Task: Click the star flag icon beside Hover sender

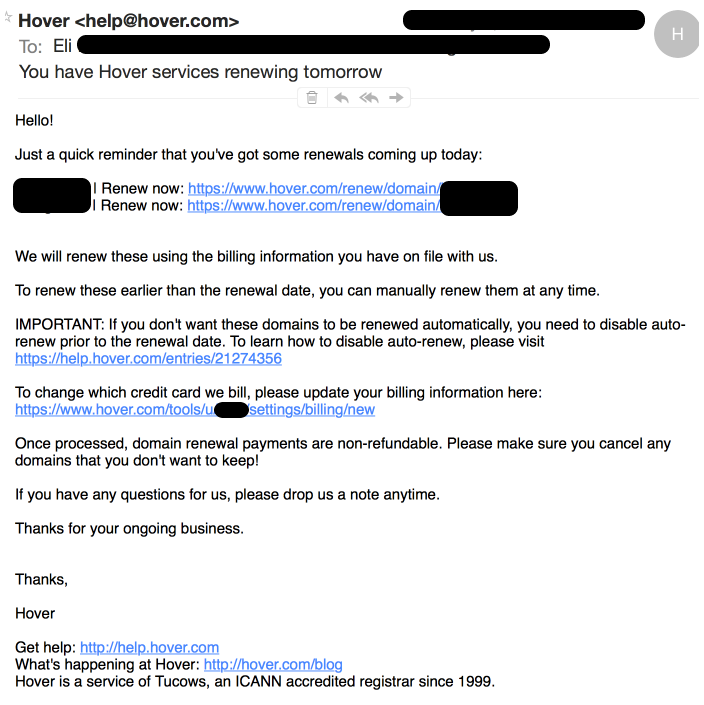Action: point(8,18)
